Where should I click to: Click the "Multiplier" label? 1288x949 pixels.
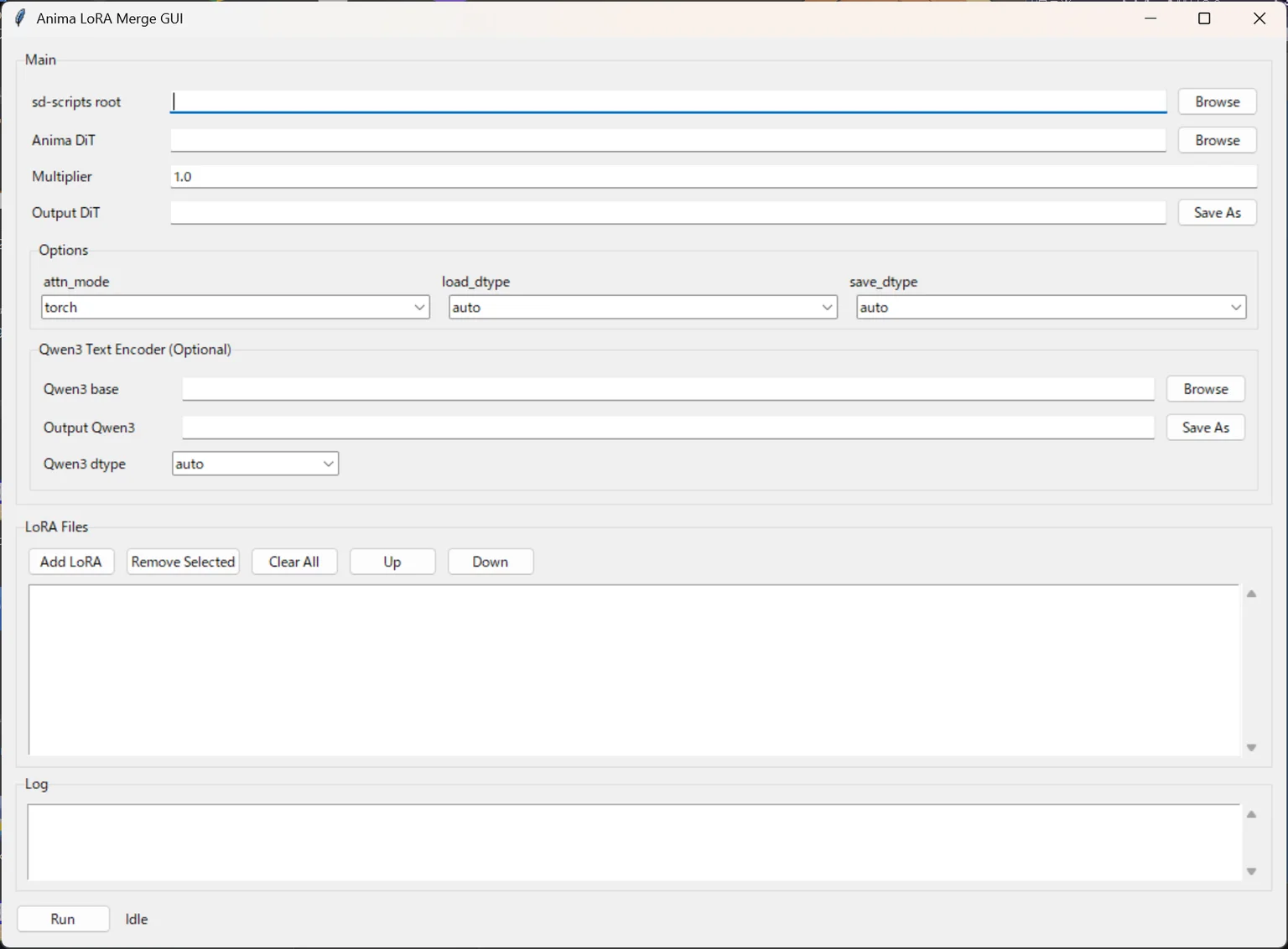point(62,176)
